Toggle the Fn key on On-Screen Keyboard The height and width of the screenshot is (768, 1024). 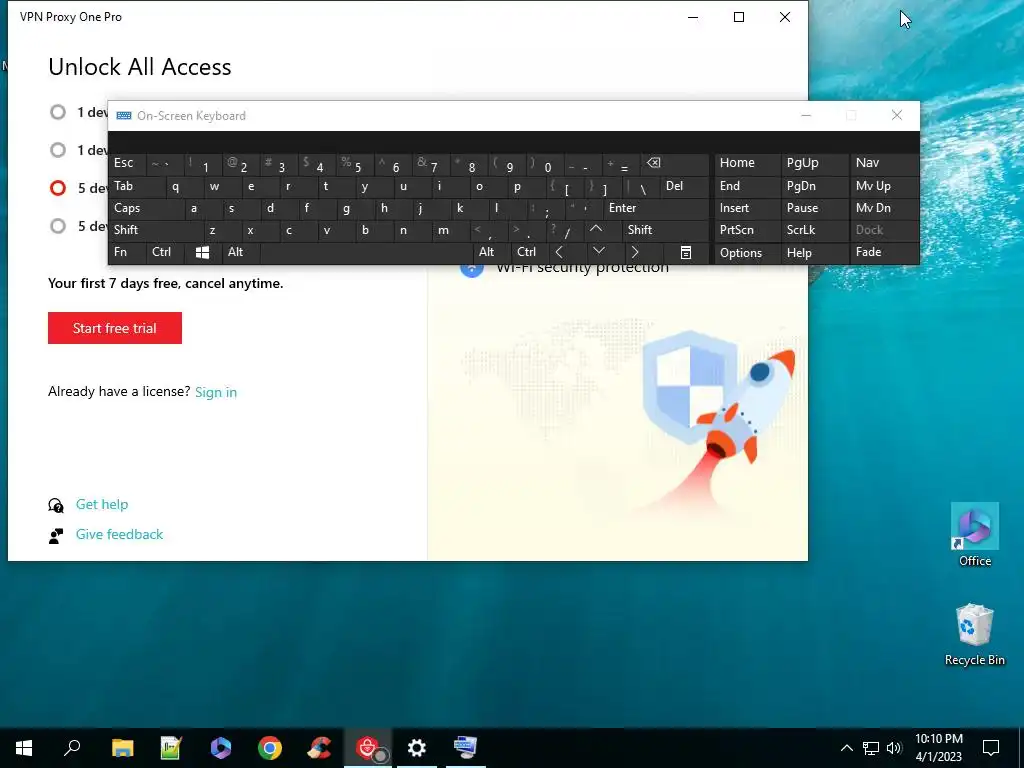(127, 252)
